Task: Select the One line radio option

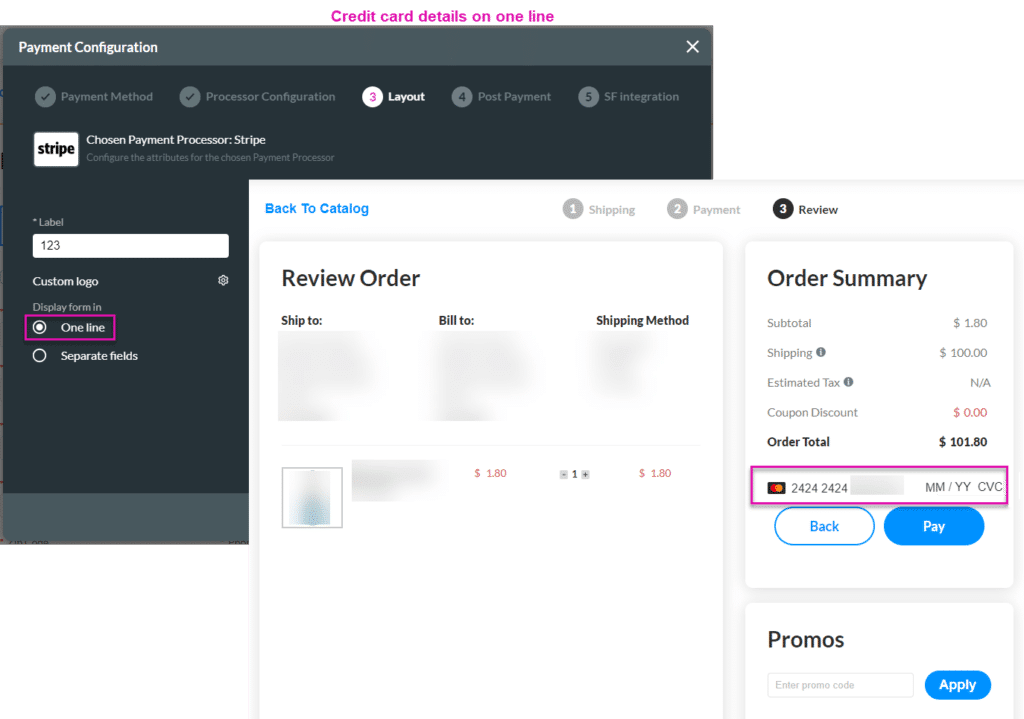Action: 40,327
